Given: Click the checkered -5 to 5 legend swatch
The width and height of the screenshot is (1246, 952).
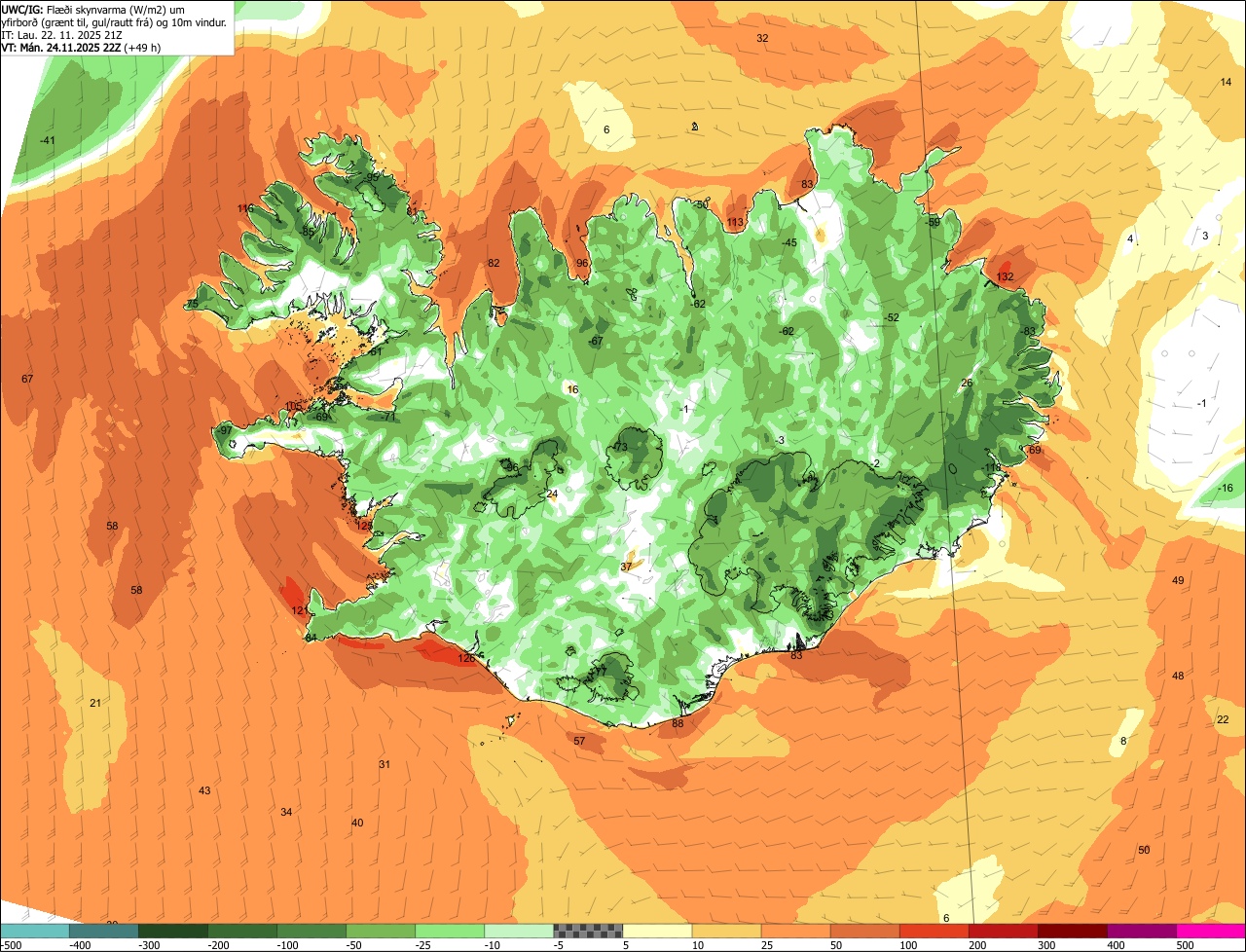Looking at the screenshot, I should [x=588, y=931].
